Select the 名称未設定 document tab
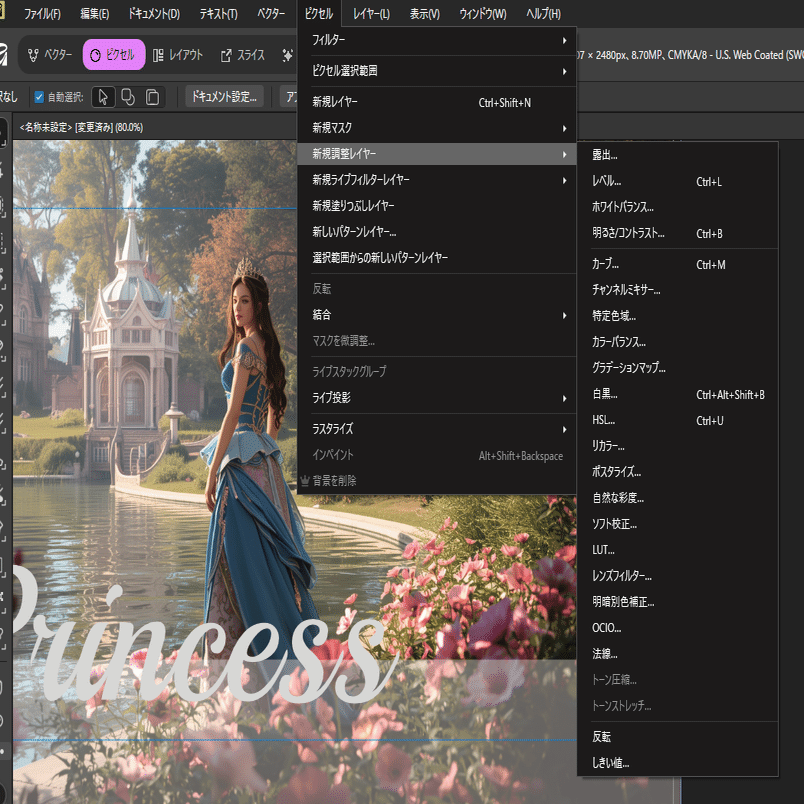Image resolution: width=804 pixels, height=804 pixels. coord(81,127)
